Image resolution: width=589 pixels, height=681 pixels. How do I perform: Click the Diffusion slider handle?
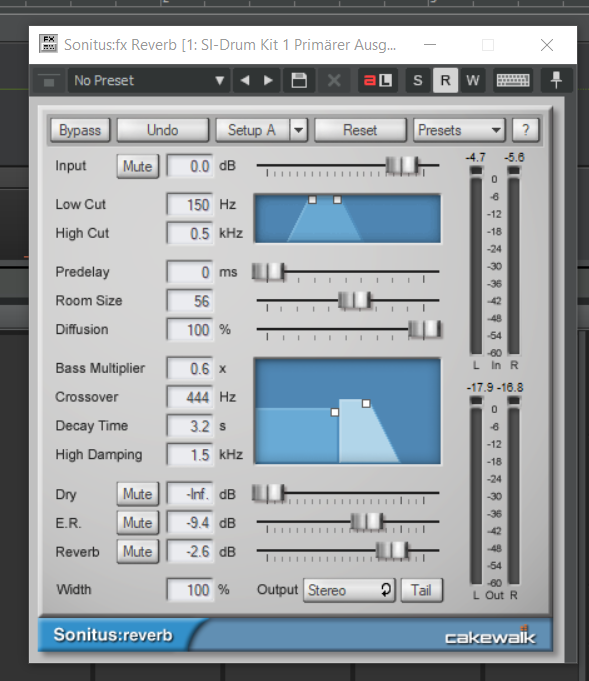point(425,329)
